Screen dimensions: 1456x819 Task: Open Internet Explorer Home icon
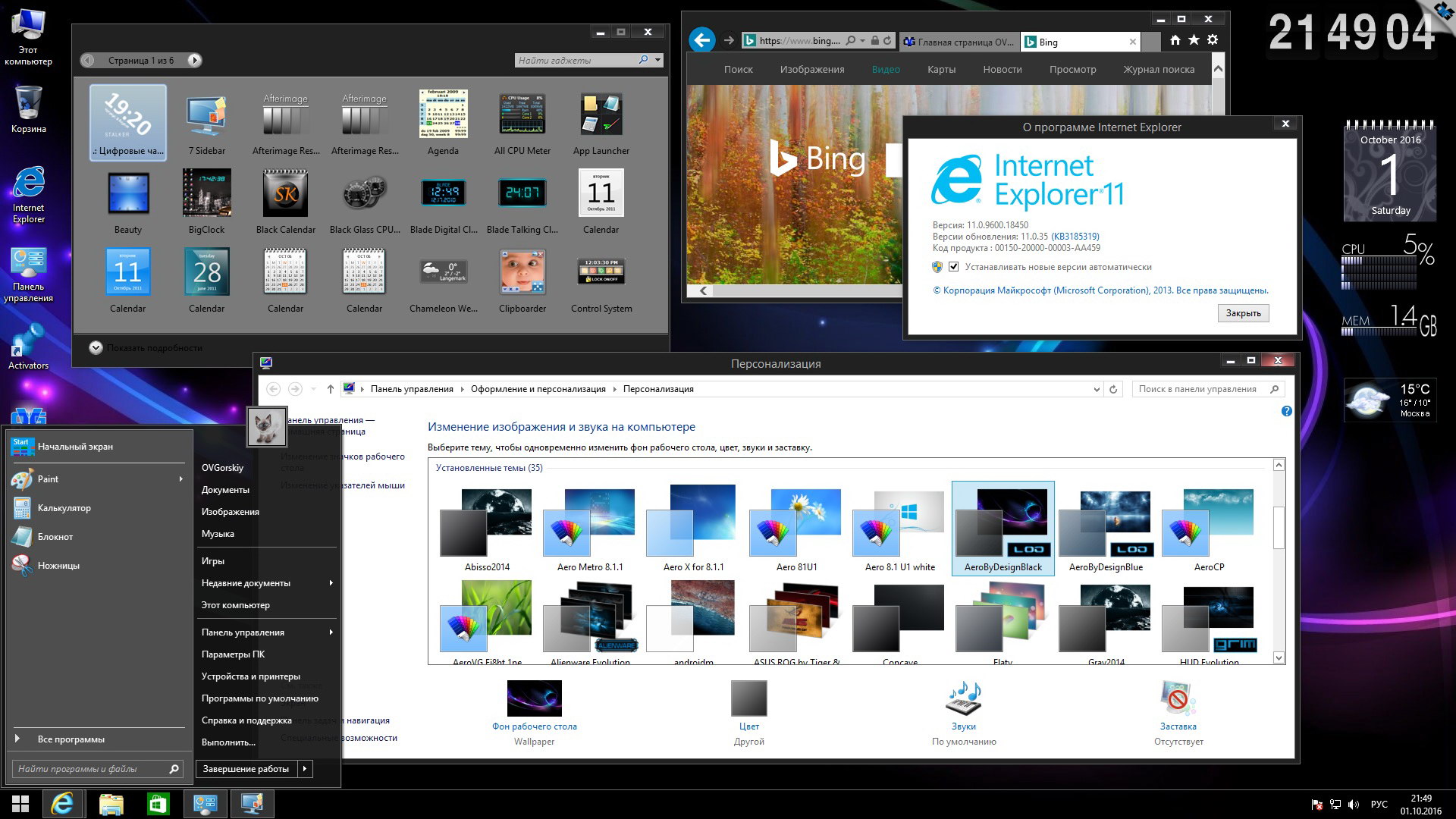1175,40
